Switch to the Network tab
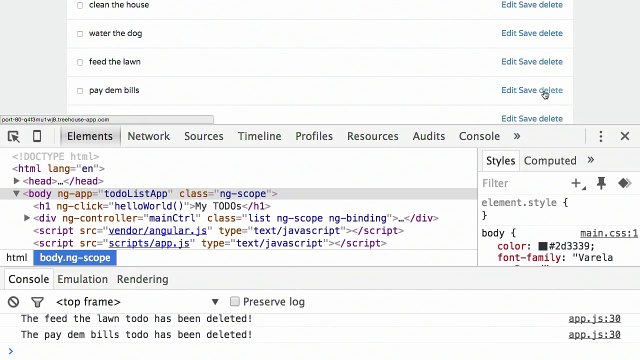Screen dimensions: 640x360 click(149, 136)
